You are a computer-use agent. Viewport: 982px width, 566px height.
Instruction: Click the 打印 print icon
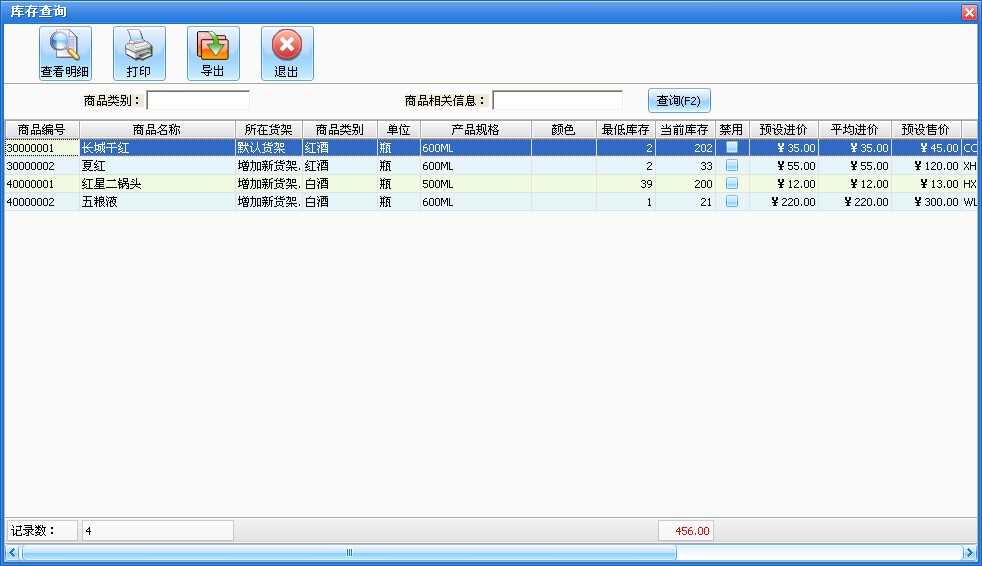point(139,53)
